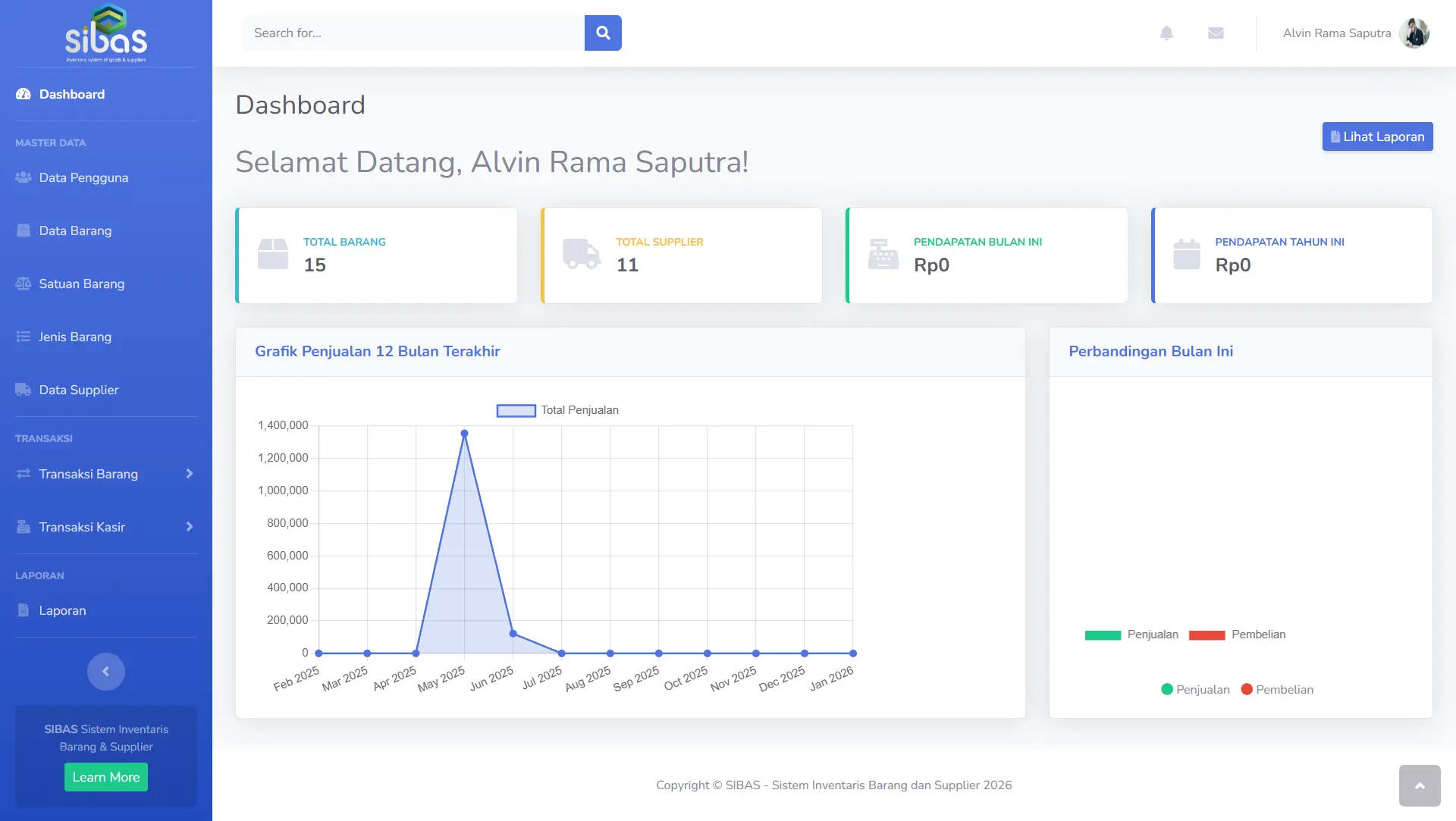The height and width of the screenshot is (821, 1456).
Task: Open Satuan Barang menu item
Action: tap(106, 284)
